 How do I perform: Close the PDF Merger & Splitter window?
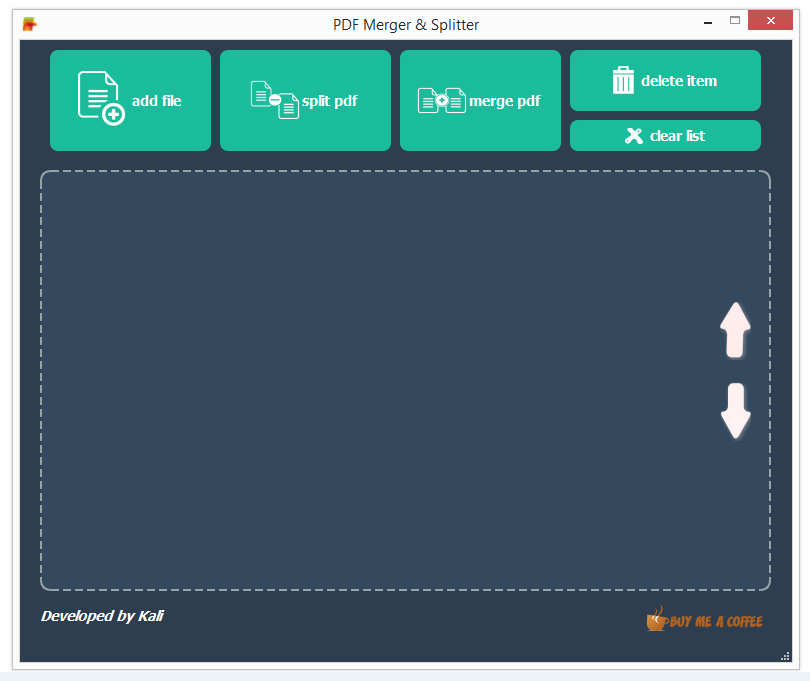[x=770, y=20]
